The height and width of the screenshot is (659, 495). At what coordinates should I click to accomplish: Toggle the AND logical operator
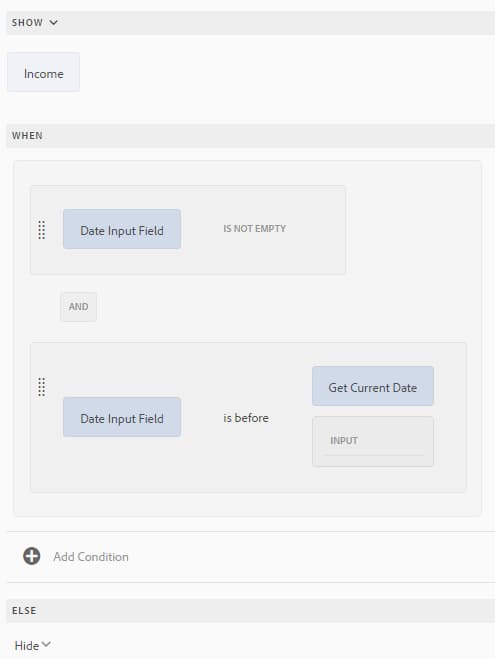tap(79, 307)
